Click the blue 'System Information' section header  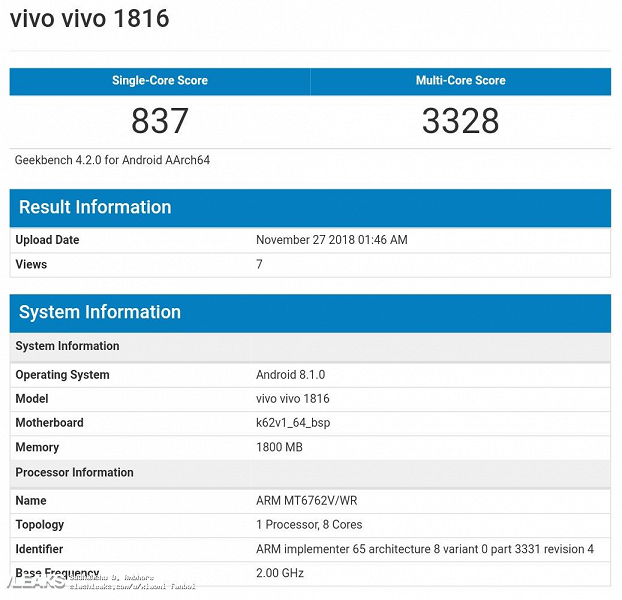(310, 312)
